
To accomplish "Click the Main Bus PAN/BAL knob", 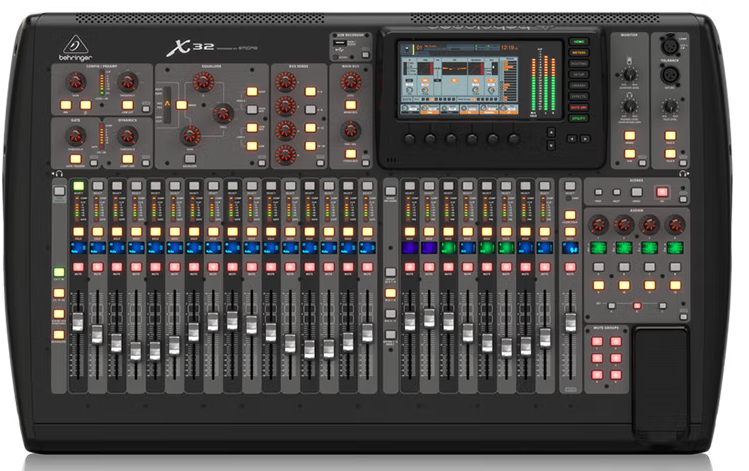I will coord(351,130).
